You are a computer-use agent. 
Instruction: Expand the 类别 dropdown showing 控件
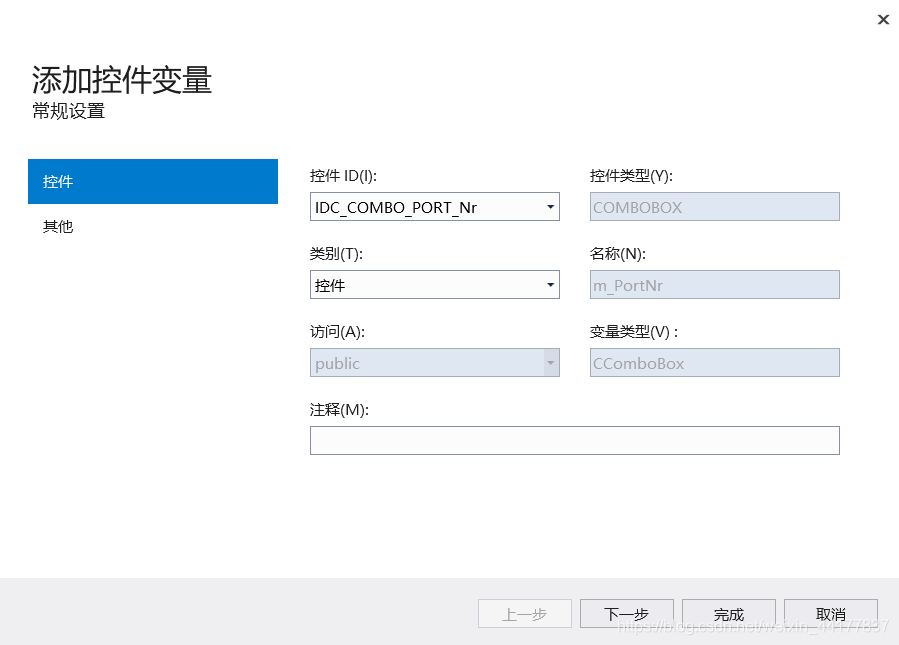pos(435,285)
